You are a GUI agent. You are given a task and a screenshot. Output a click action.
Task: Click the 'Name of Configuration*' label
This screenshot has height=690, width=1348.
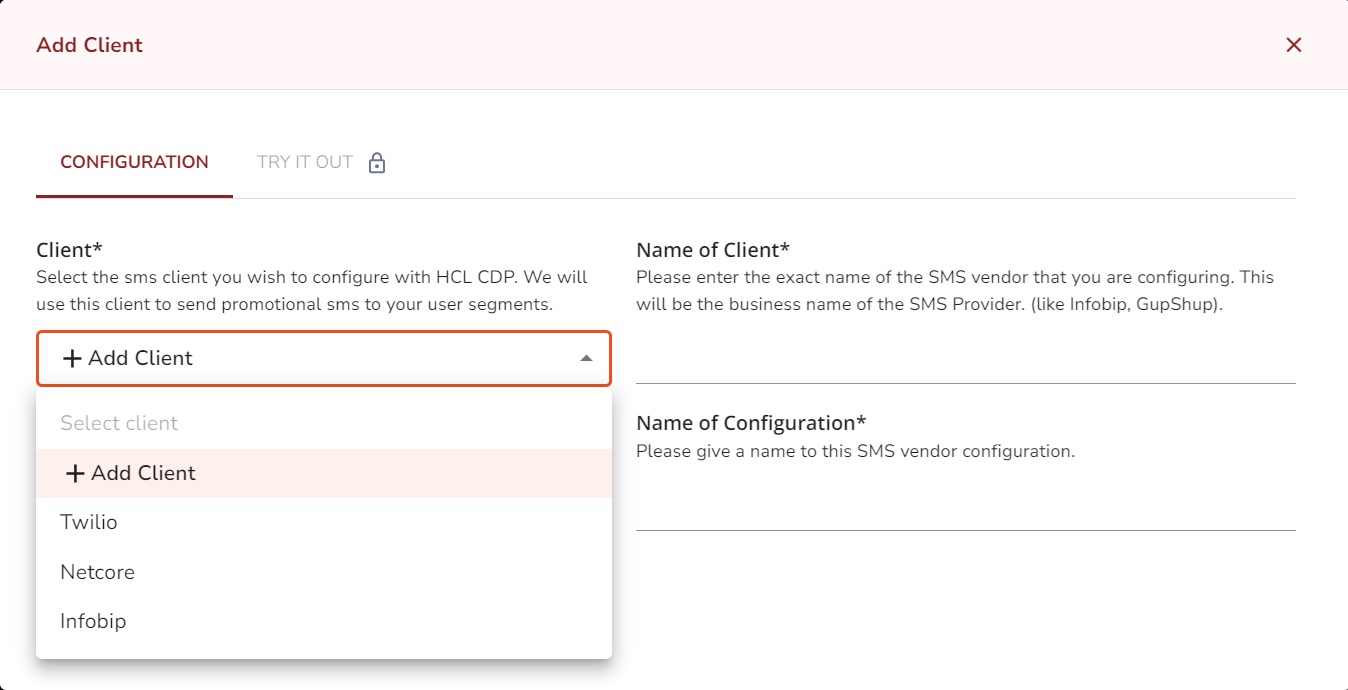tap(751, 423)
